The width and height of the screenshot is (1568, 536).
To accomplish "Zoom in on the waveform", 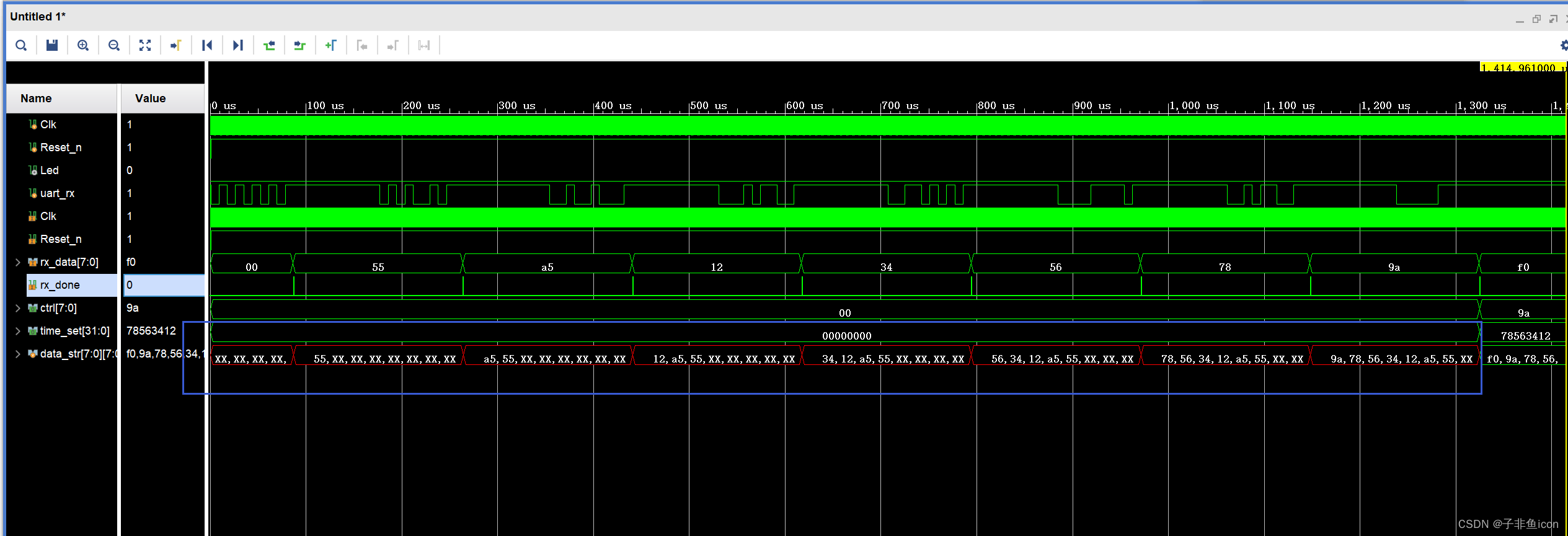I will (x=83, y=45).
